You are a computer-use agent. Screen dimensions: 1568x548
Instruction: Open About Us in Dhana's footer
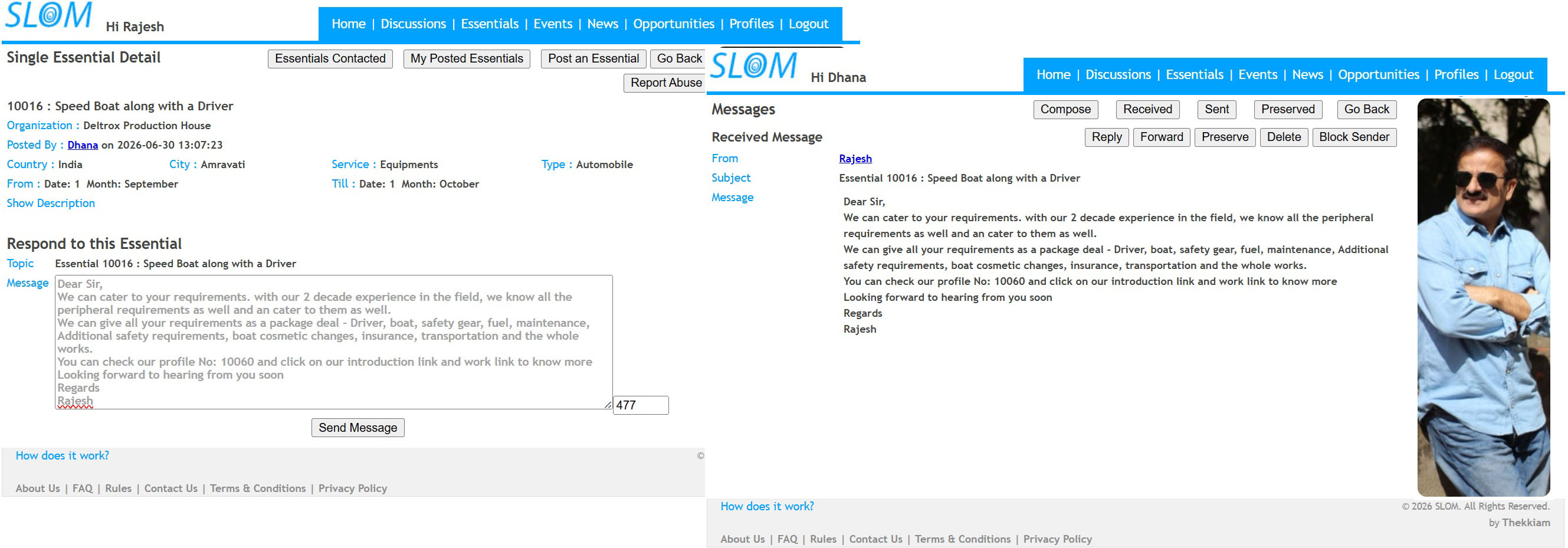[743, 539]
